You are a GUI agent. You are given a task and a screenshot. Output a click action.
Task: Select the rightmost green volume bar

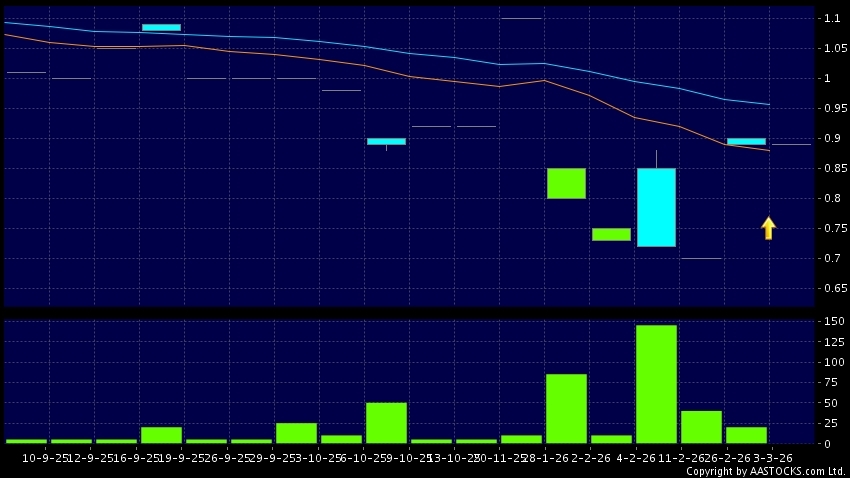pyautogui.click(x=746, y=435)
